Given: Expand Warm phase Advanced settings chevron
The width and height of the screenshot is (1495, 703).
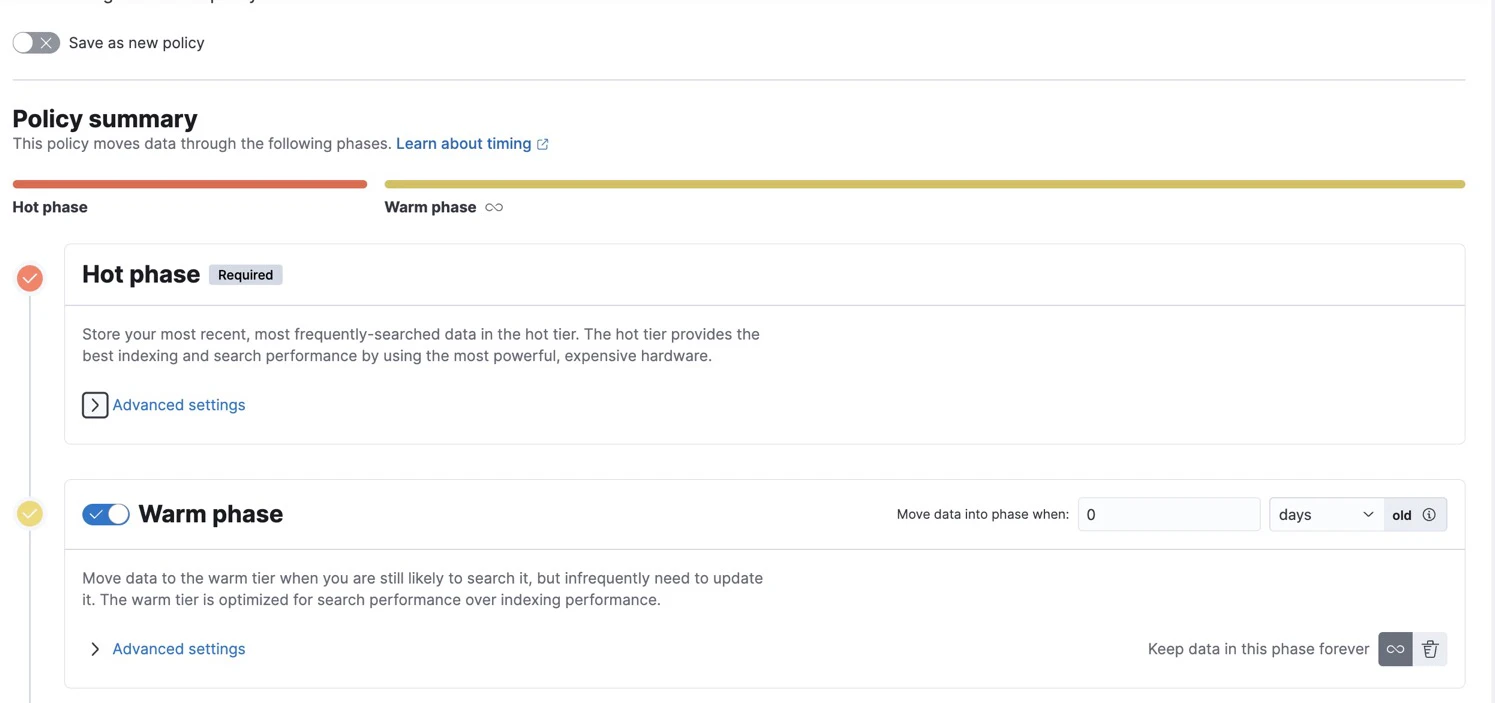Looking at the screenshot, I should [95, 649].
